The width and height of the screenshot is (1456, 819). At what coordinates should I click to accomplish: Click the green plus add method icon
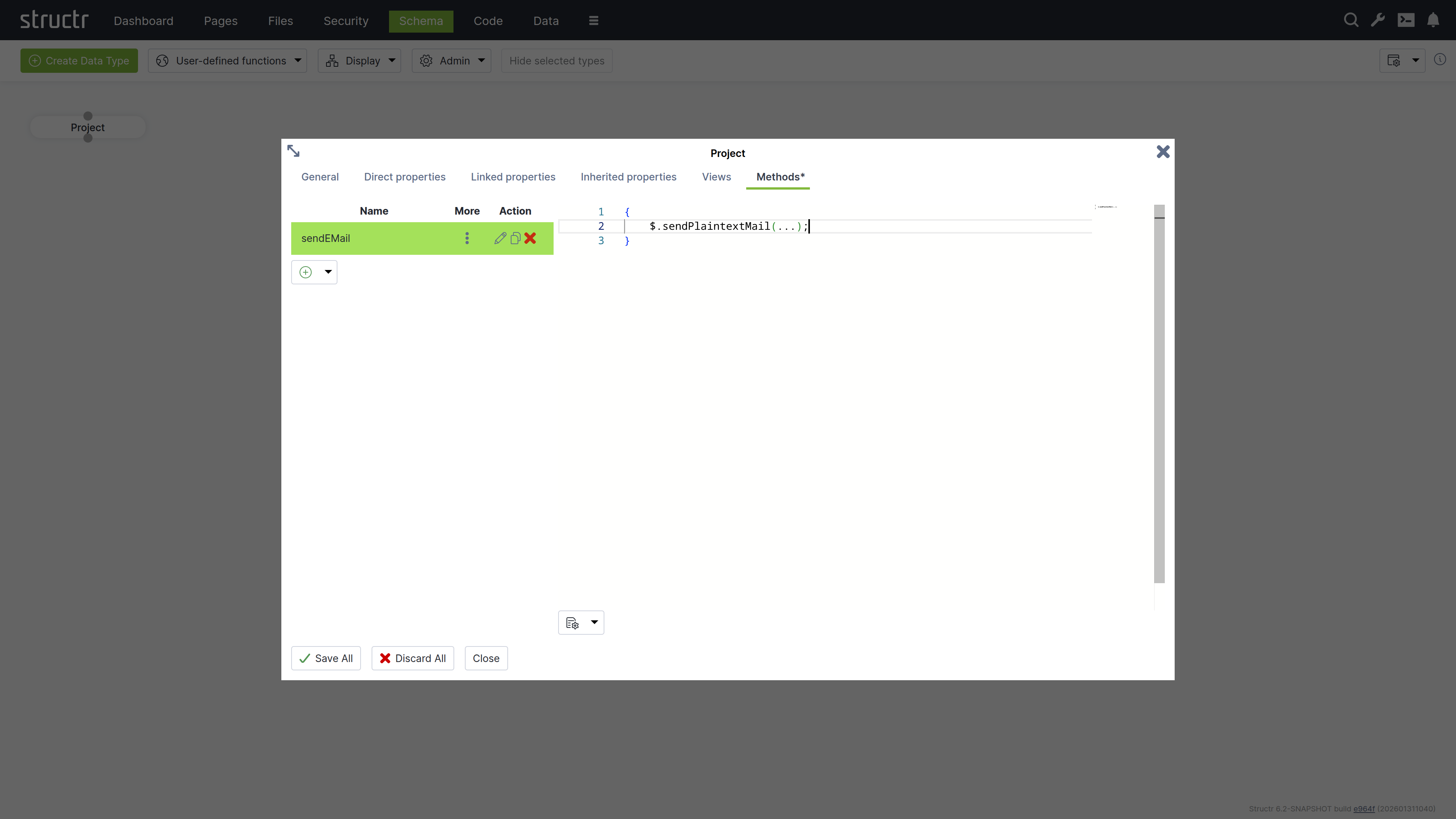(306, 273)
